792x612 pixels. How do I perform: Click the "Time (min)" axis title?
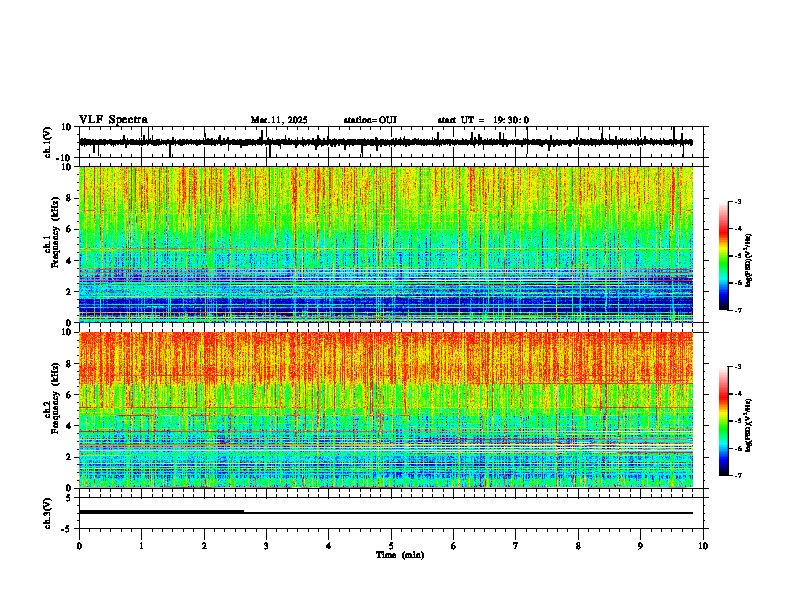(x=400, y=555)
